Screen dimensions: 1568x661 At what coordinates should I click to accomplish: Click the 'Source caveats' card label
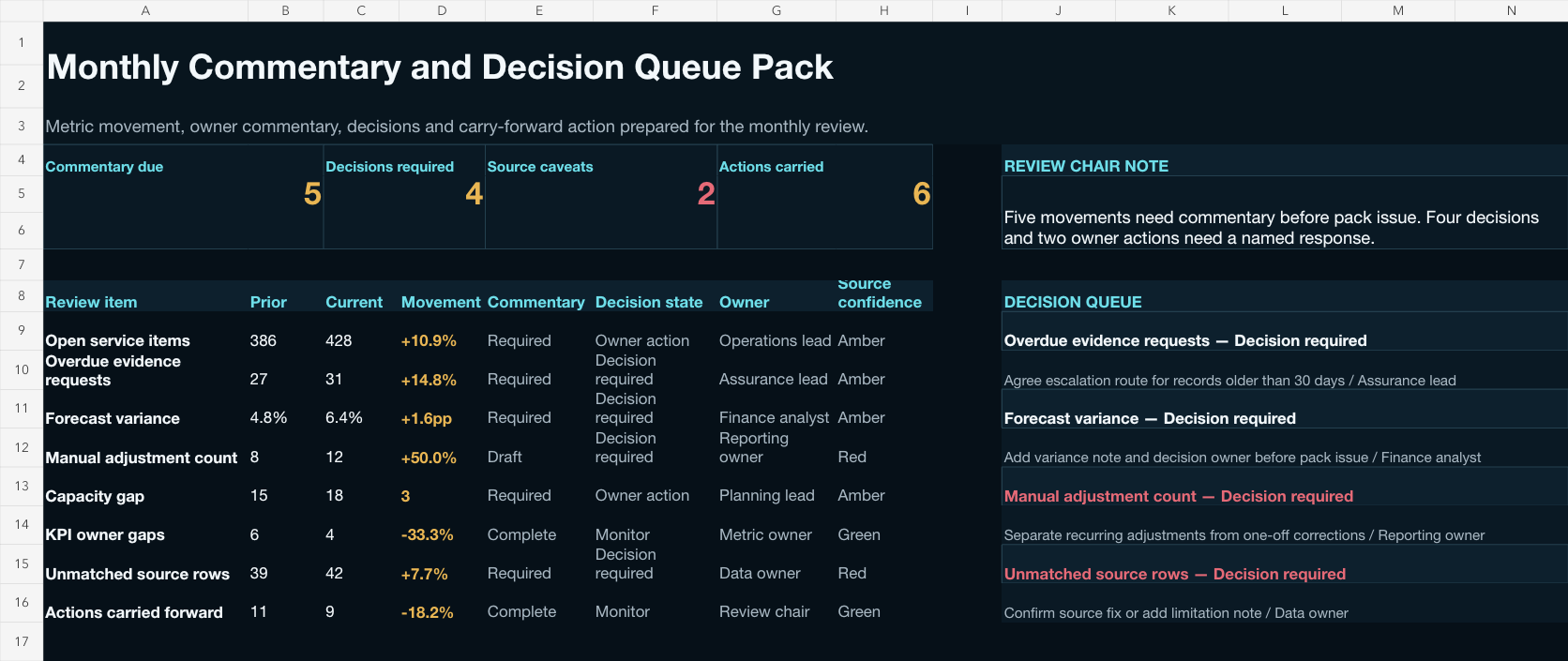coord(540,167)
